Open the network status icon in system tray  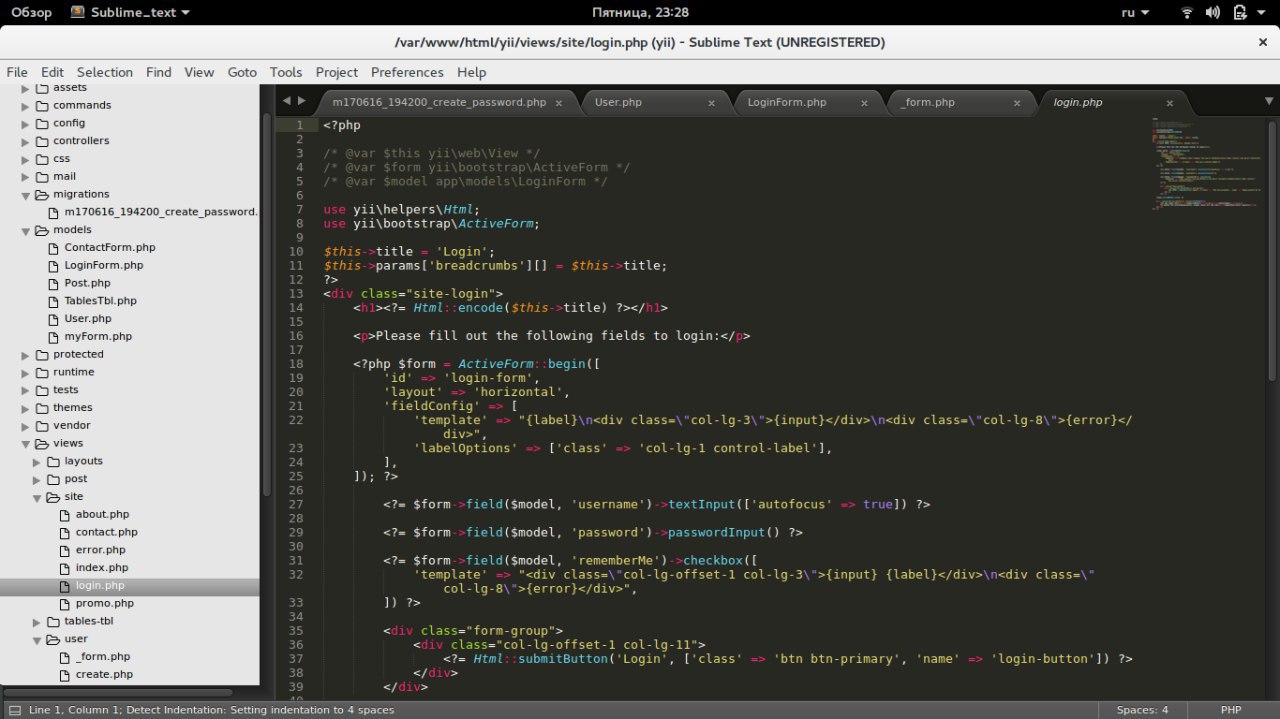click(1187, 13)
